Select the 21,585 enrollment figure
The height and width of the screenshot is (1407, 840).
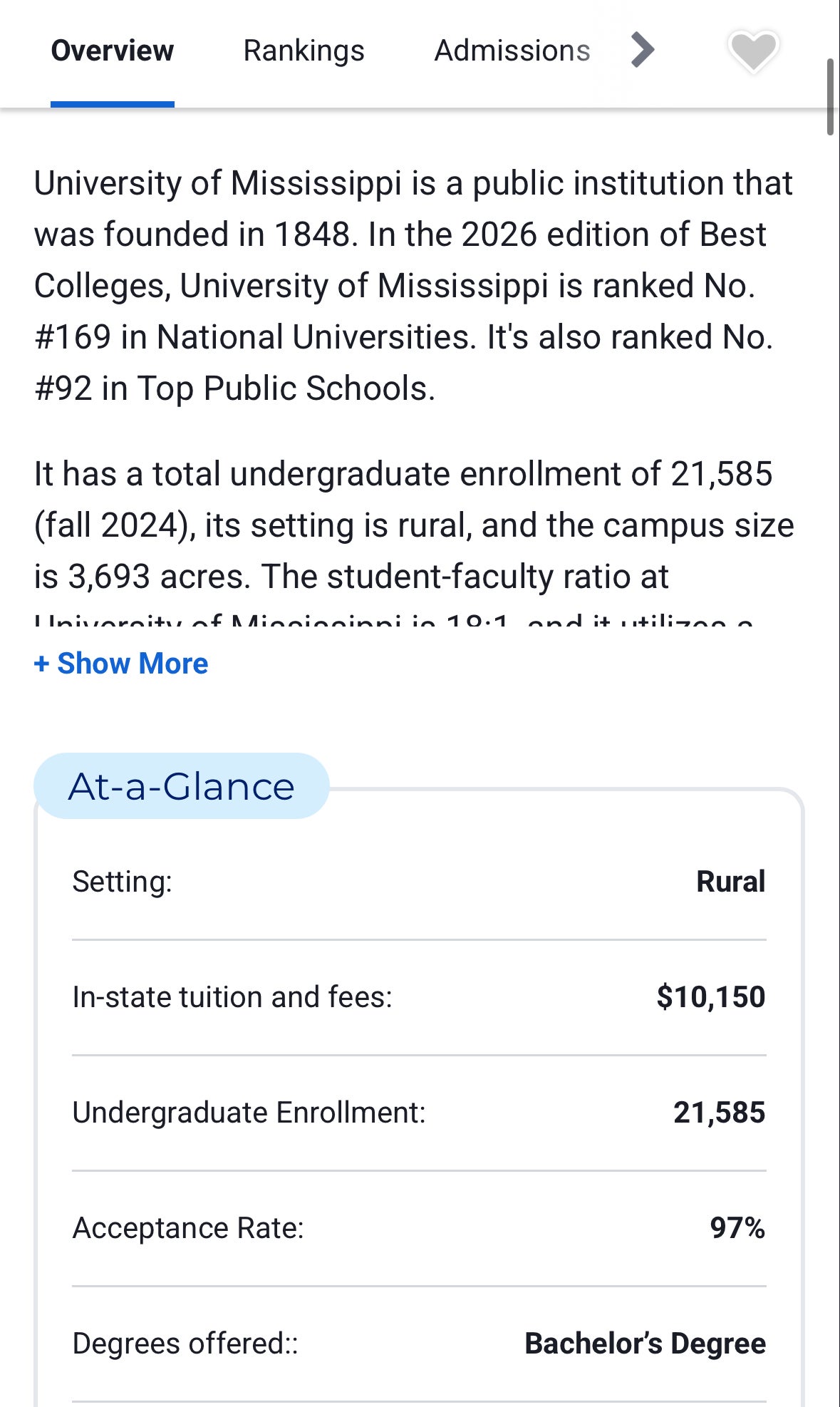pos(719,1113)
